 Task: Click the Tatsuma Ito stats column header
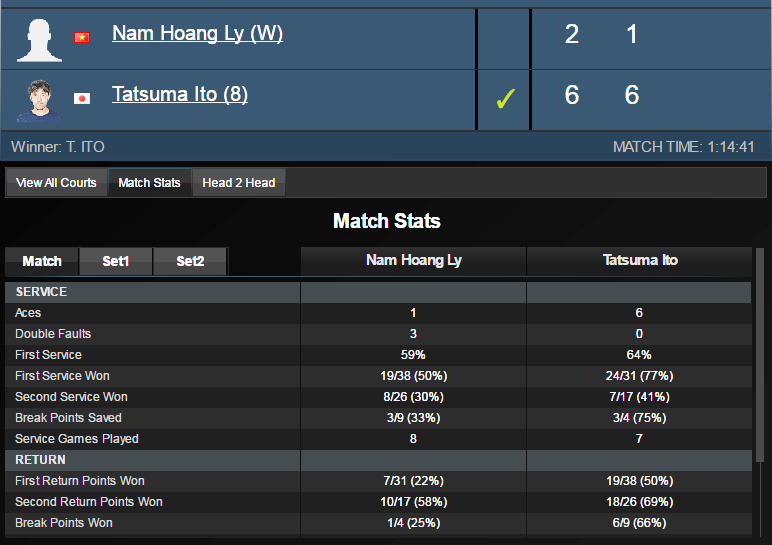(x=639, y=261)
